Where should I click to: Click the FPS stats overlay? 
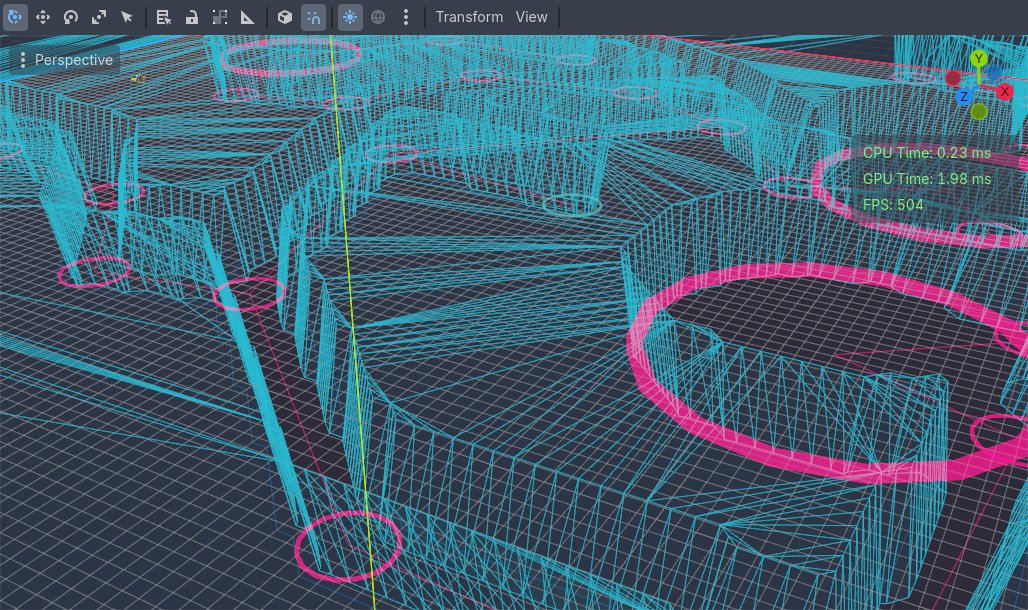(x=893, y=204)
